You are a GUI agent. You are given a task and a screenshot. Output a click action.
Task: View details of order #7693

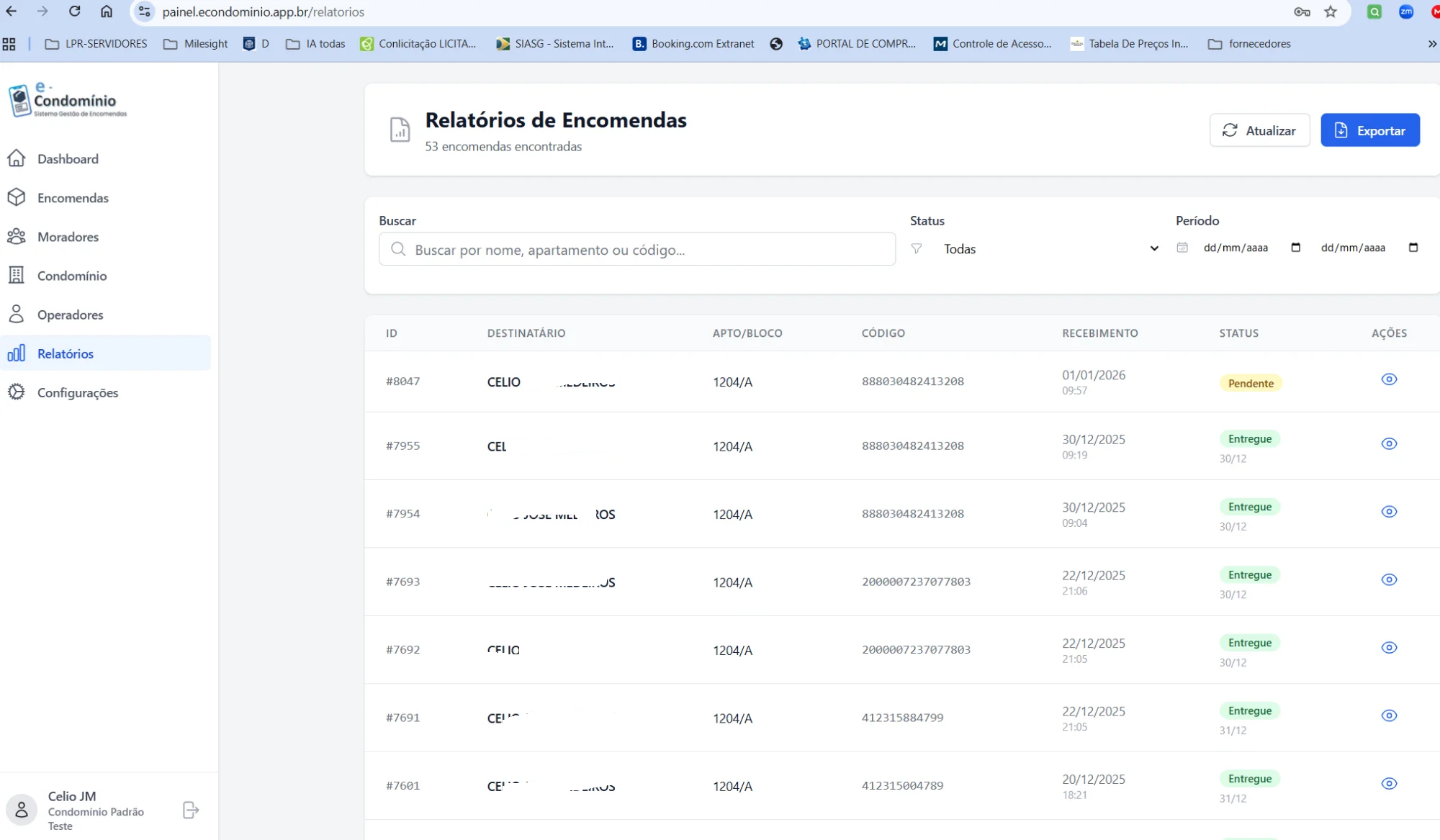[x=1389, y=579]
